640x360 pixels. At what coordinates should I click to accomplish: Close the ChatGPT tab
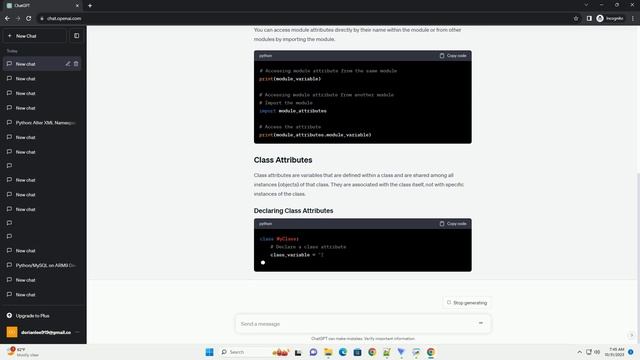77,6
